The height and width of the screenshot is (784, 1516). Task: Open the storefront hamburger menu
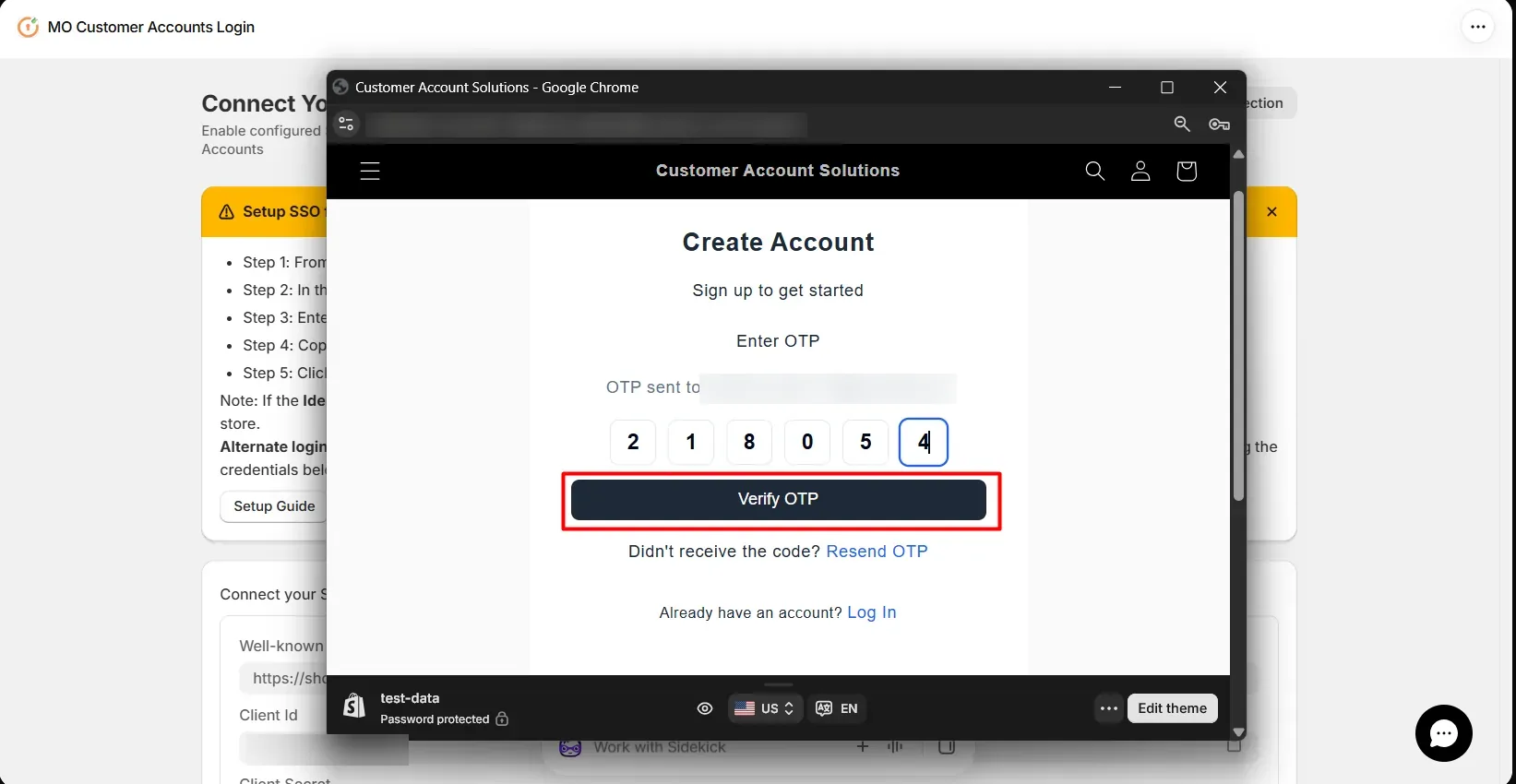pos(370,171)
